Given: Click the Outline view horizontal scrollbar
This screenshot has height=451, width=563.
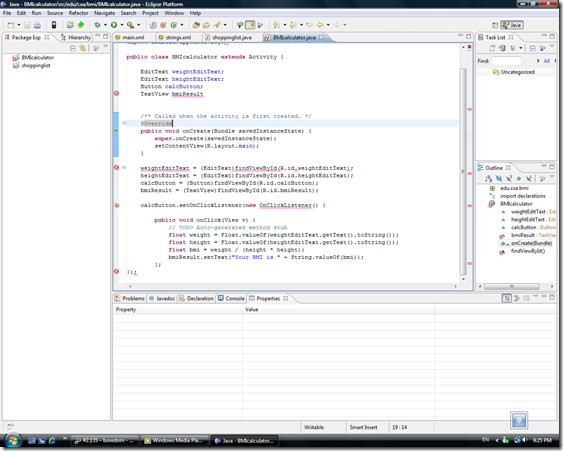Looking at the screenshot, I should (x=512, y=286).
